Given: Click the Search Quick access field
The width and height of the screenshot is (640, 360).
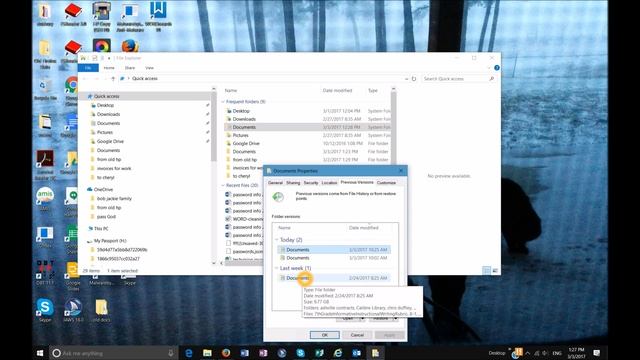Looking at the screenshot, I should point(458,78).
